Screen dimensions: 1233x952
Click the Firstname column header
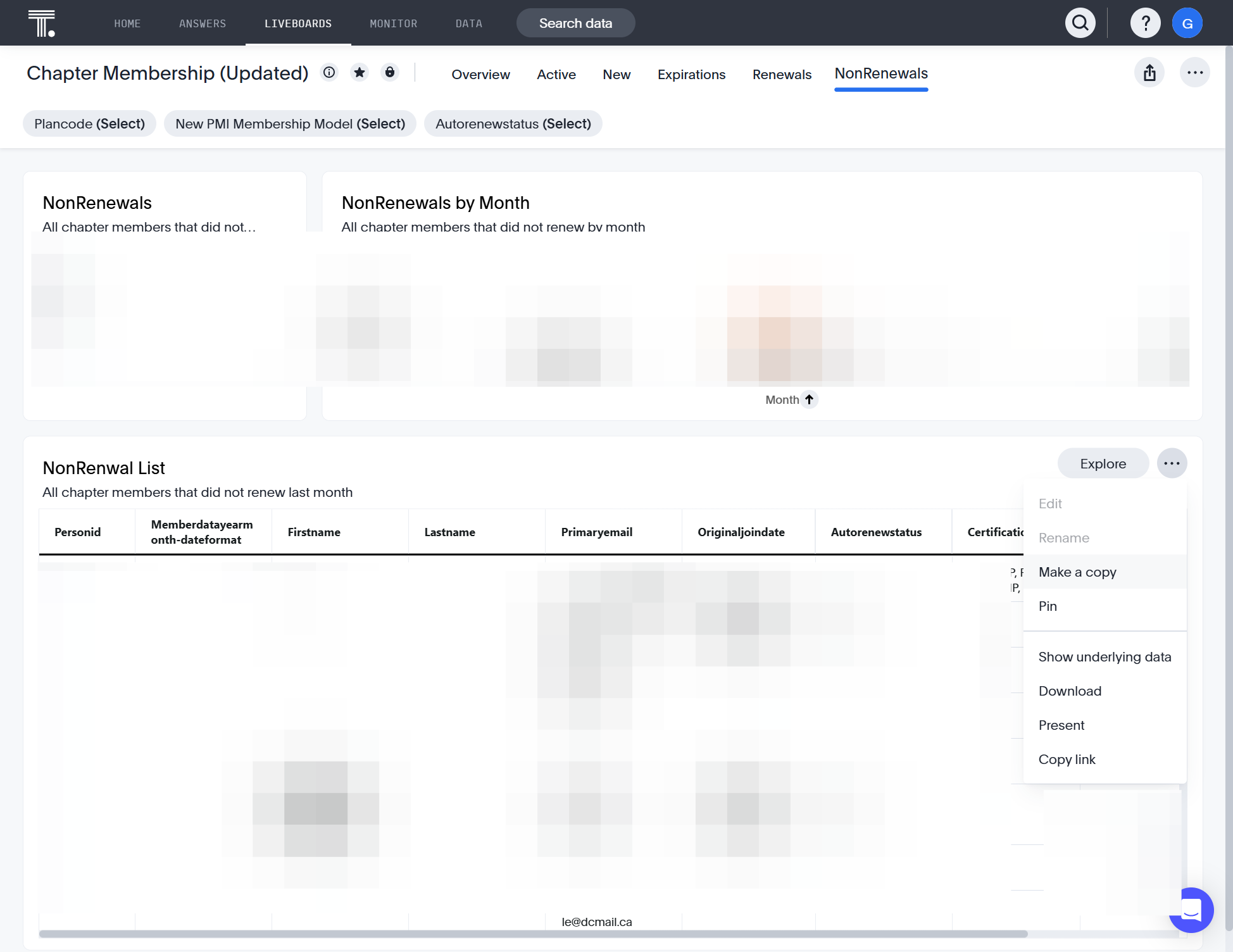341,532
